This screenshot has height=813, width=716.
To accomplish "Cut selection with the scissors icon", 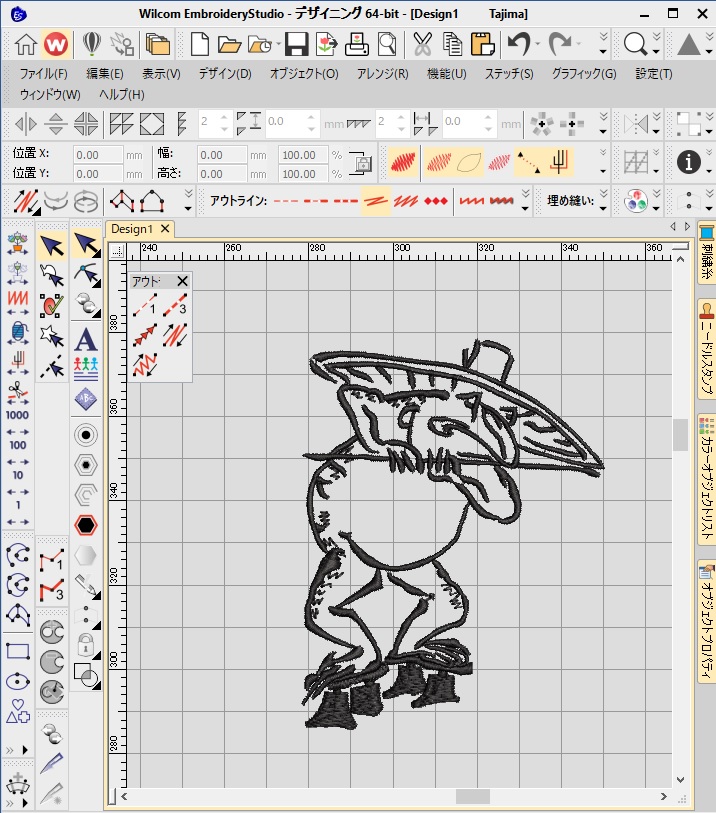I will click(423, 45).
